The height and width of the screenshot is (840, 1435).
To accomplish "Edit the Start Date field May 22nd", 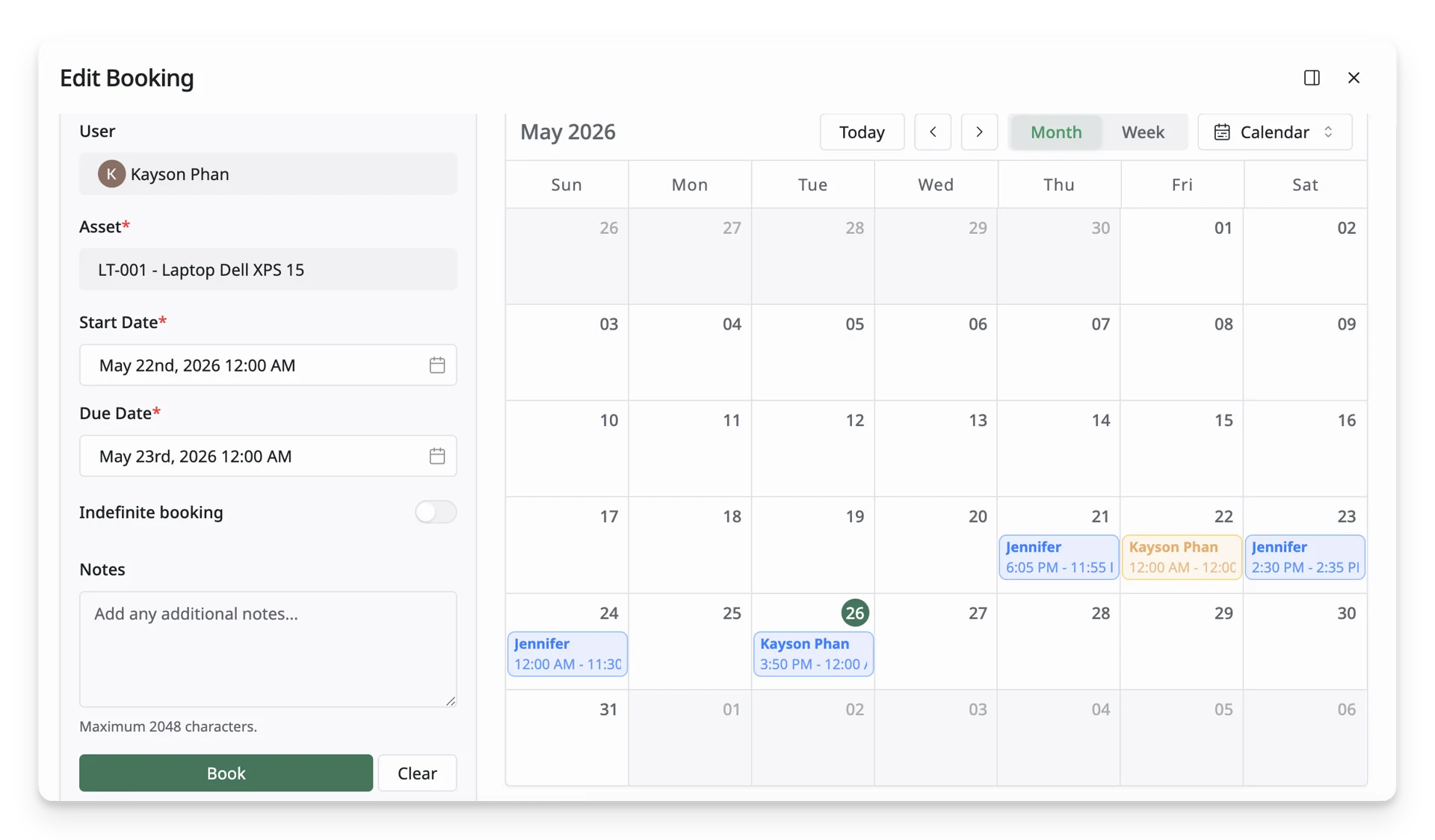I will [x=268, y=365].
